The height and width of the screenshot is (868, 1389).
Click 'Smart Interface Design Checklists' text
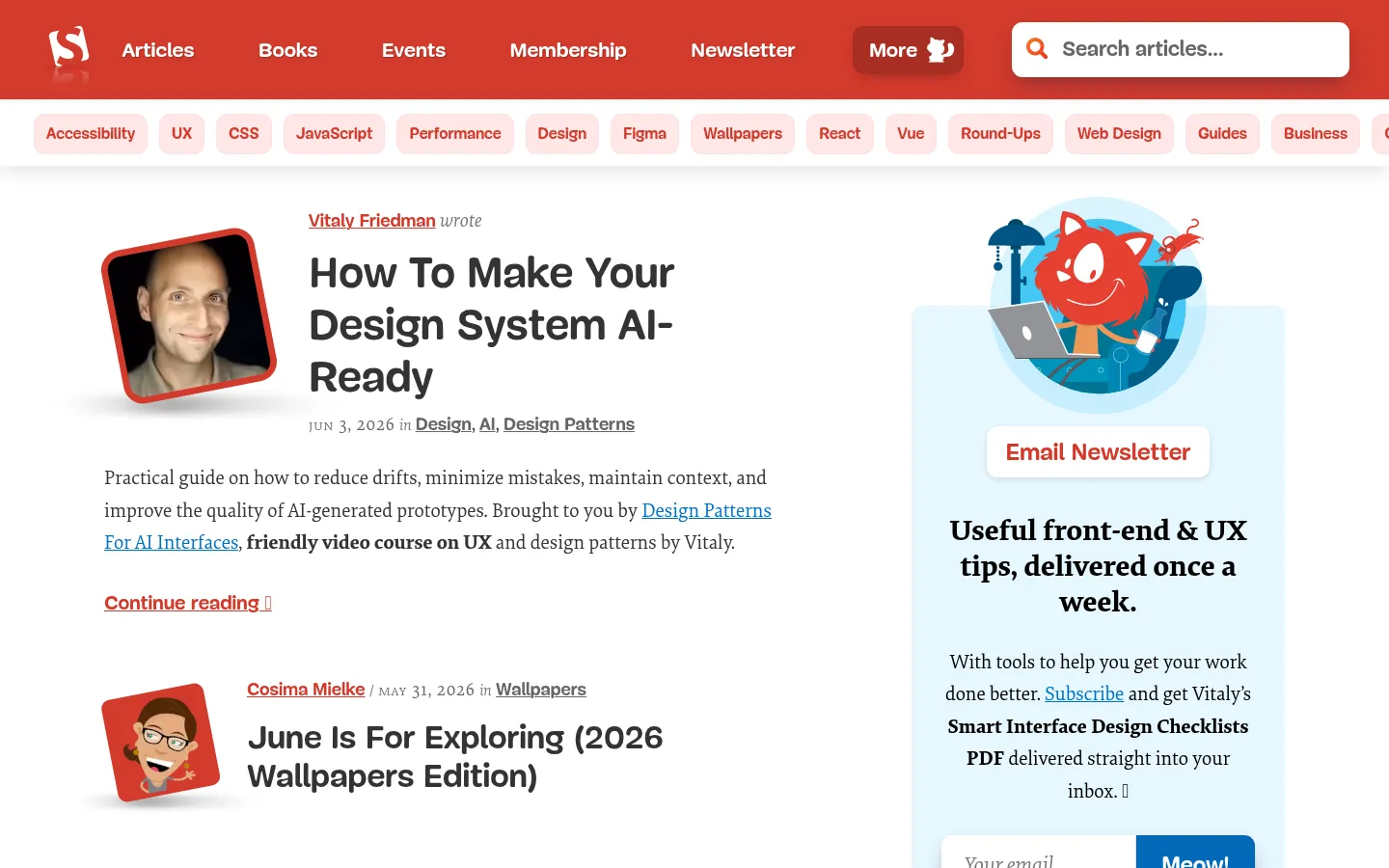[1098, 726]
